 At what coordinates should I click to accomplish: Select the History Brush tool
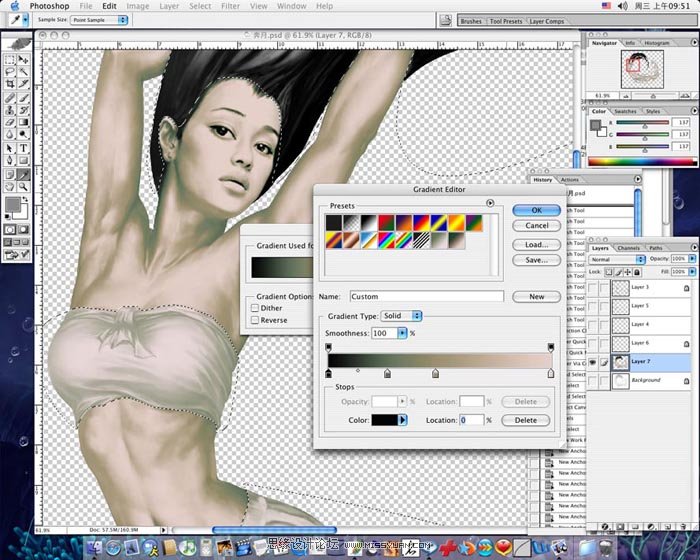coord(23,110)
